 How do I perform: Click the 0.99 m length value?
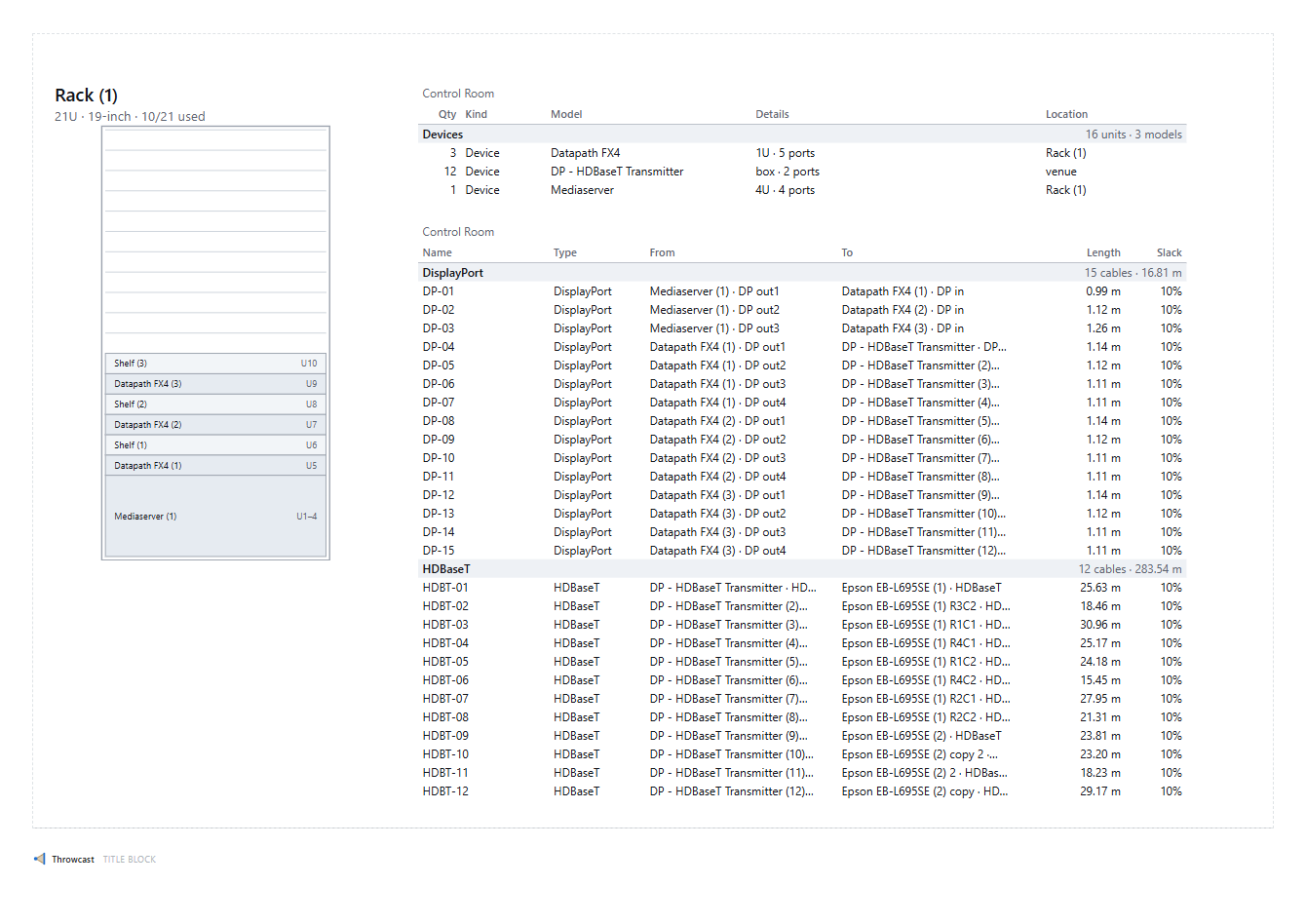(1103, 291)
